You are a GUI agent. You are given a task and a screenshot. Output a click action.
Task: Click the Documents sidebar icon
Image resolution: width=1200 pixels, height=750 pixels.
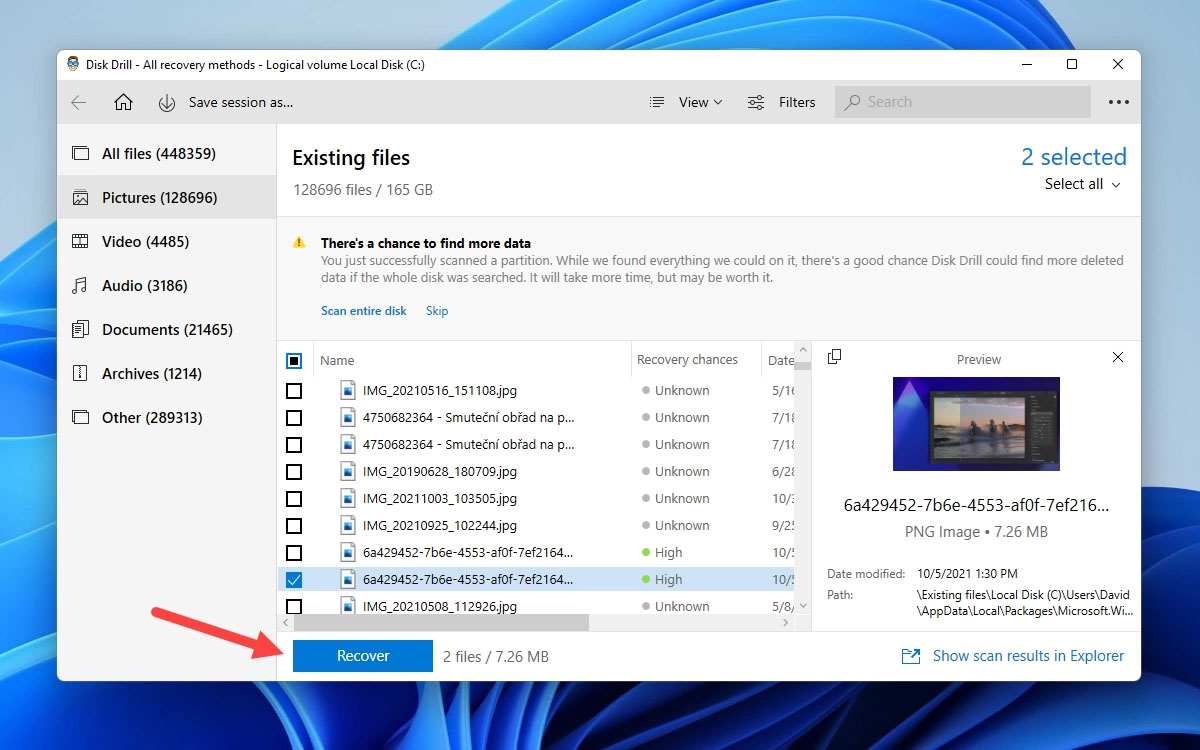[80, 330]
